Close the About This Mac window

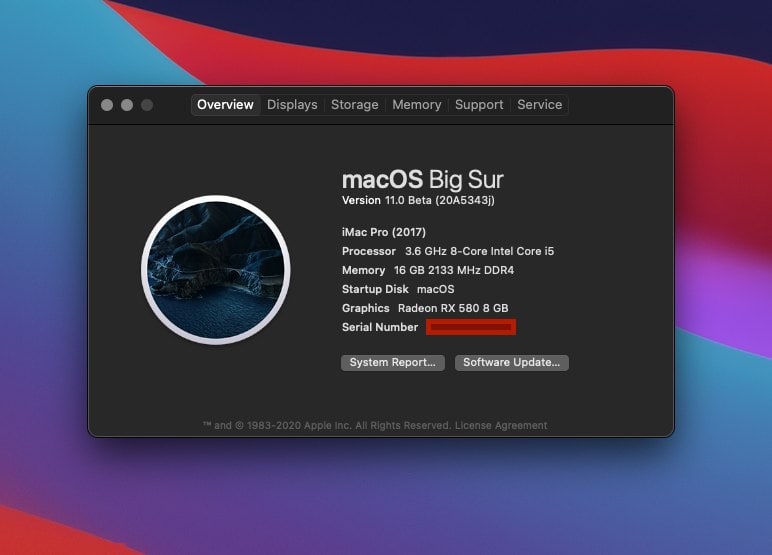tap(107, 105)
